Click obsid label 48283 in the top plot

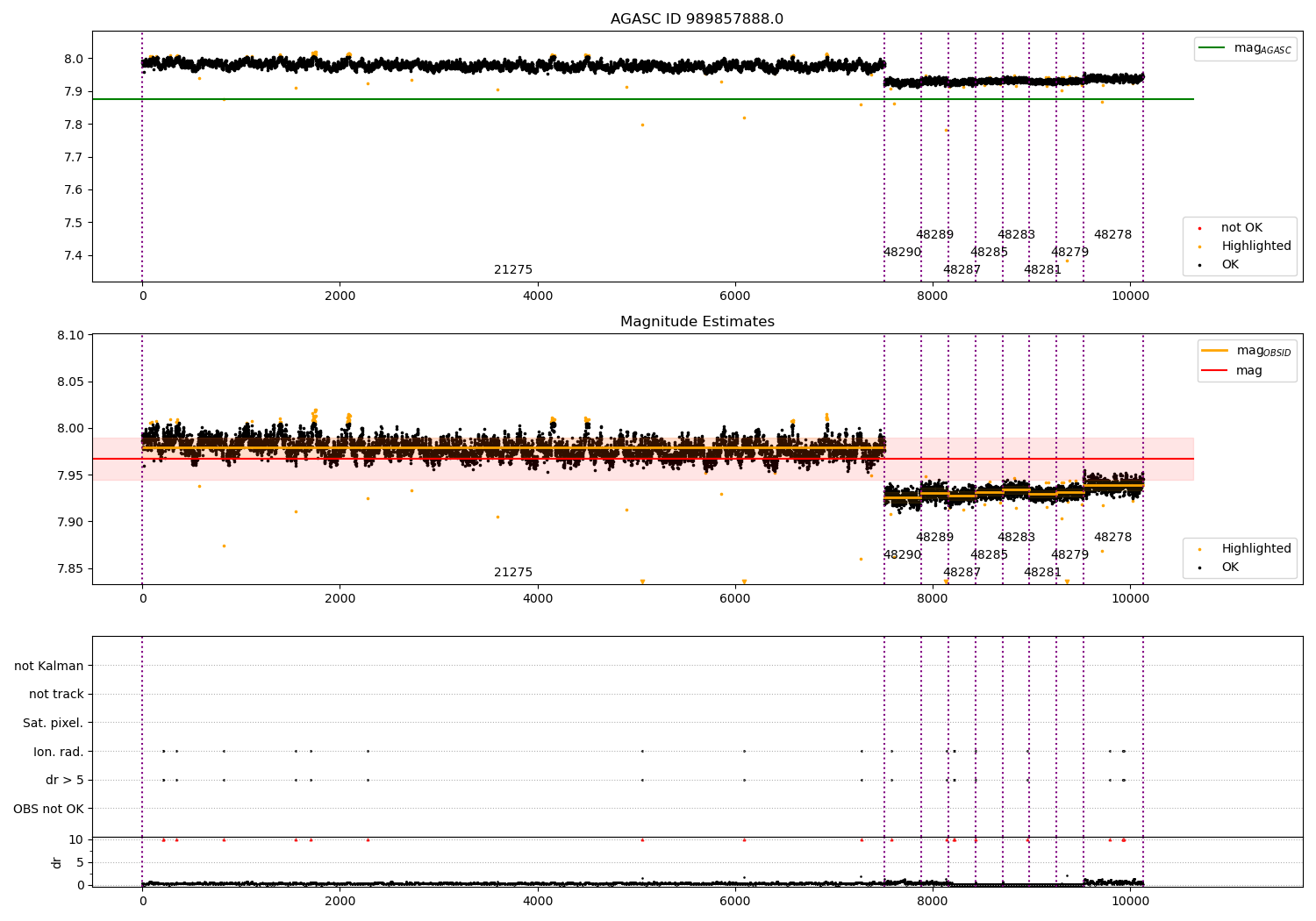[1016, 235]
